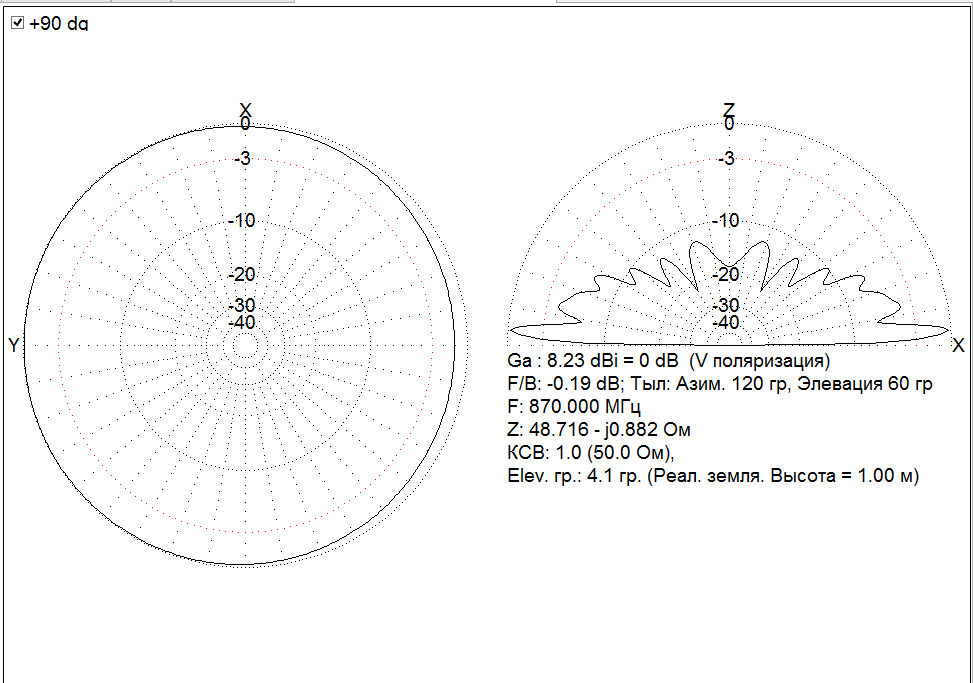Click the center of the azimuth polar plot
Screen dimensions: 973x683
[x=245, y=346]
